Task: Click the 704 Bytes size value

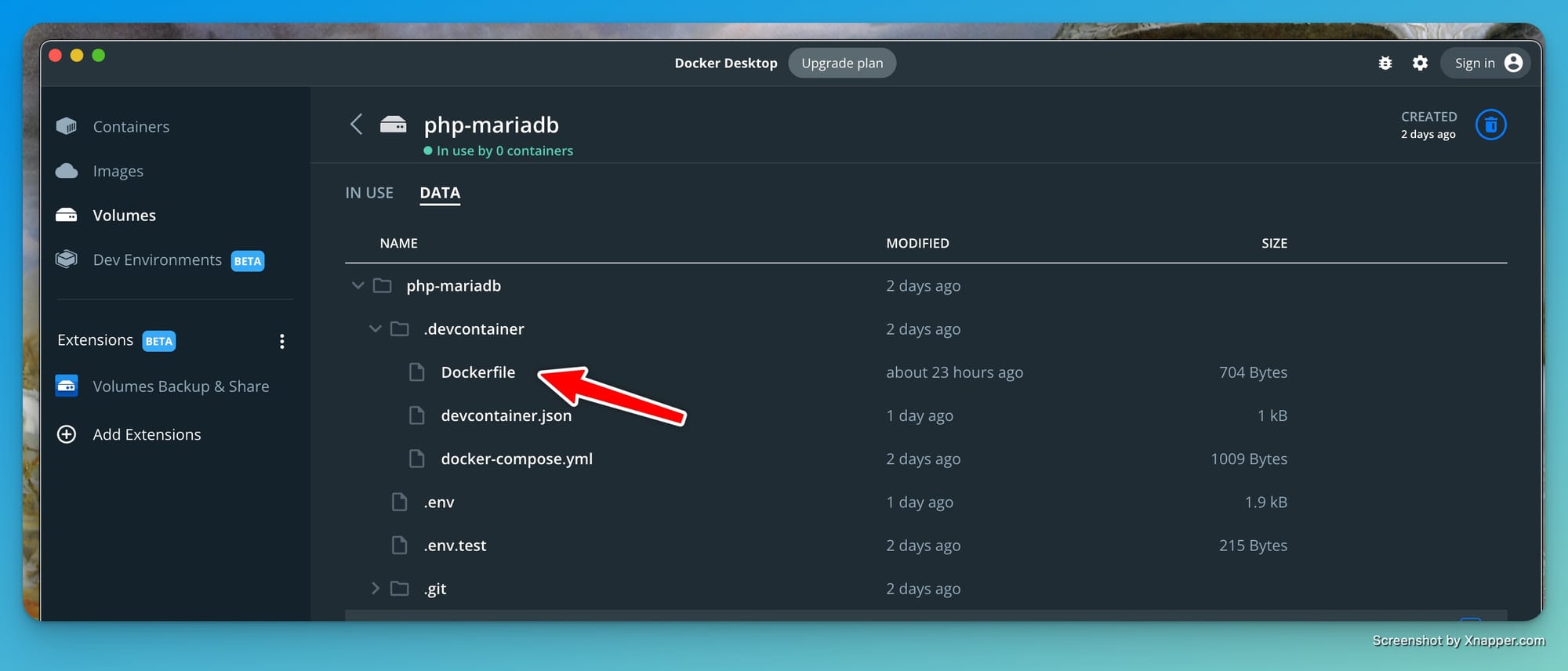Action: [x=1253, y=372]
